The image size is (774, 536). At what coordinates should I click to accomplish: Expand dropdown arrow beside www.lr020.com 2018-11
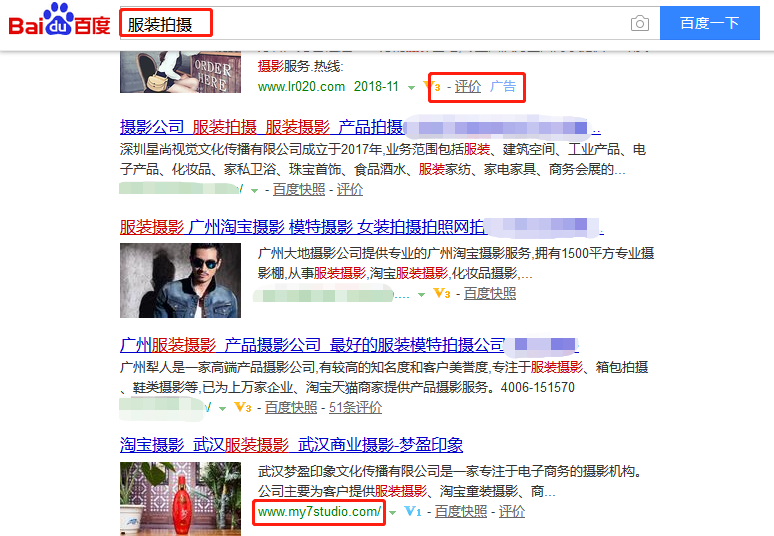point(411,88)
